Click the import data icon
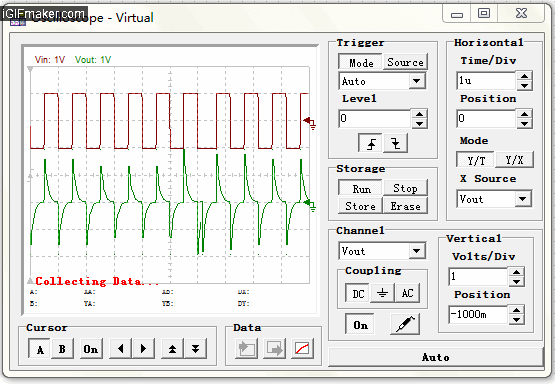The height and width of the screenshot is (384, 555). (246, 349)
